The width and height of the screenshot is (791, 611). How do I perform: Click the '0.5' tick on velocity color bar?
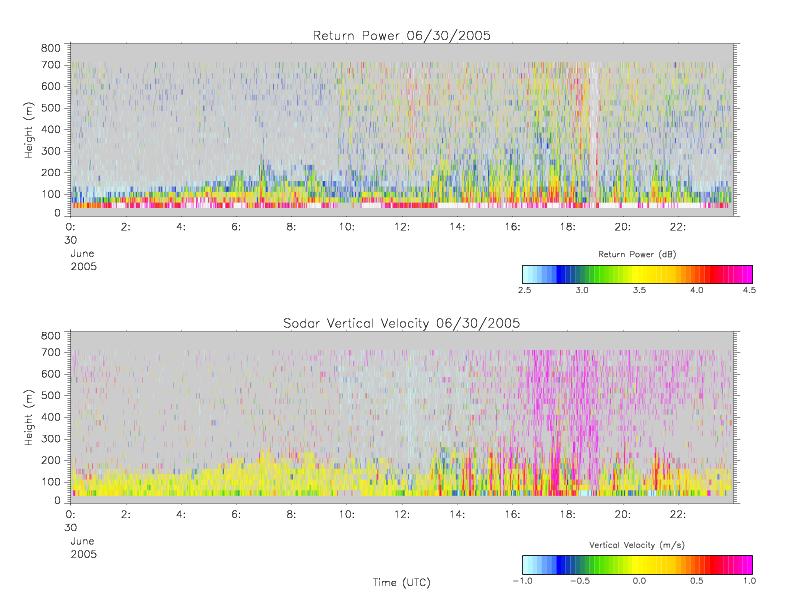(x=697, y=581)
